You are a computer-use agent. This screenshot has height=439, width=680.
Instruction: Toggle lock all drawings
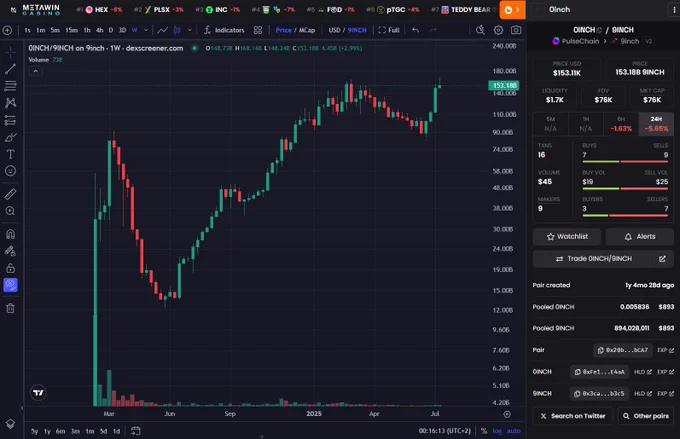pos(10,268)
